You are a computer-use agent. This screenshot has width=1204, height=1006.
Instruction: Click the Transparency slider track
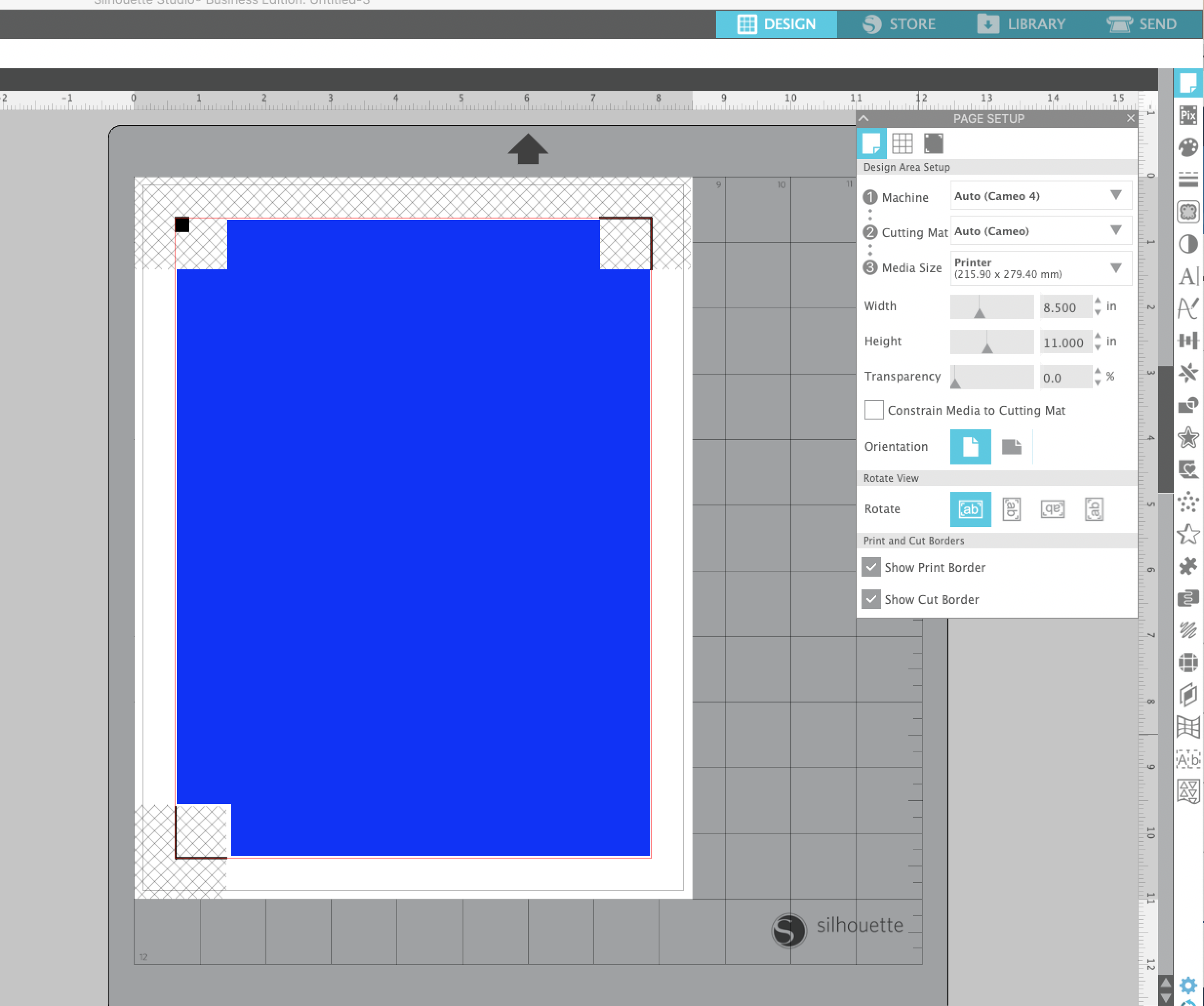(992, 377)
